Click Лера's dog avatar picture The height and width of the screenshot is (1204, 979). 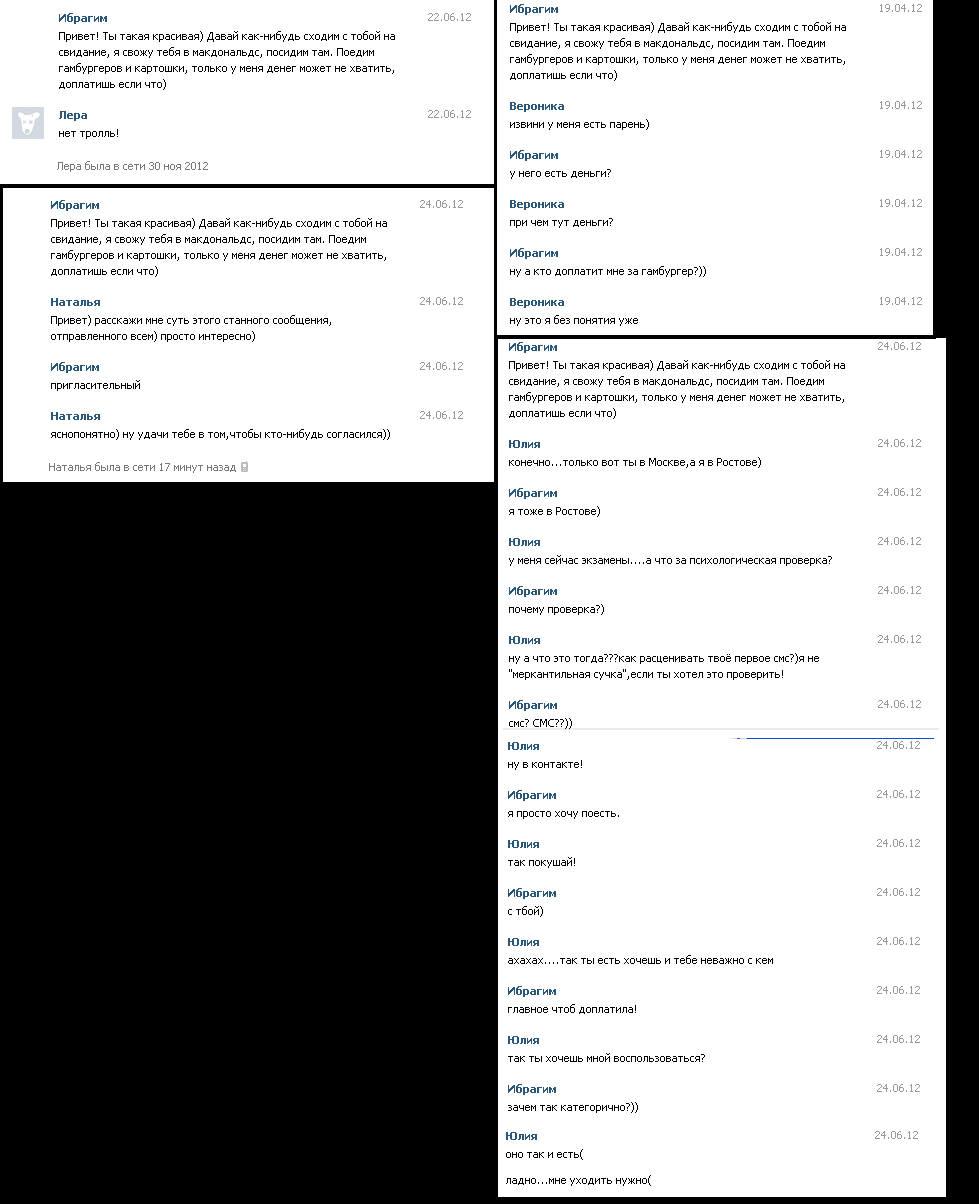pyautogui.click(x=27, y=123)
